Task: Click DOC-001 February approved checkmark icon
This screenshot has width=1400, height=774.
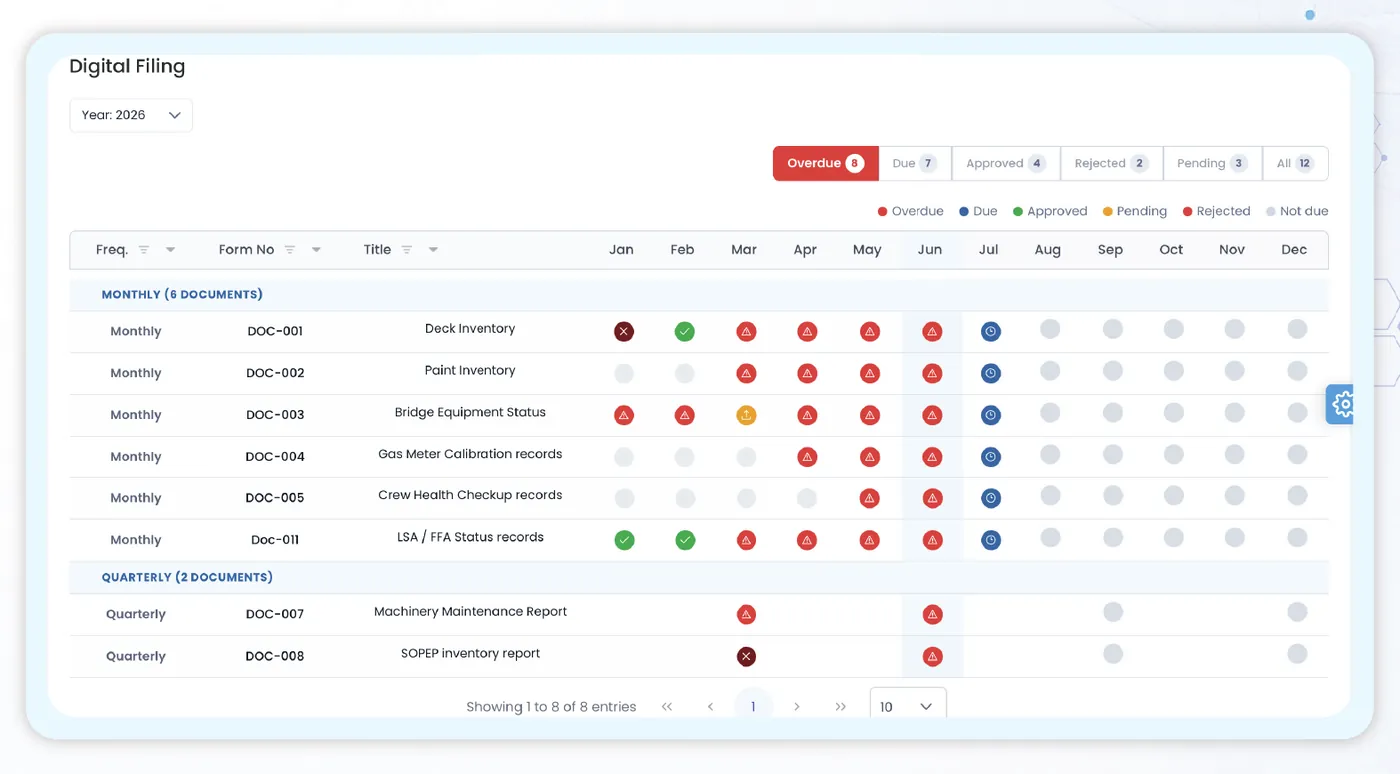Action: pos(684,331)
